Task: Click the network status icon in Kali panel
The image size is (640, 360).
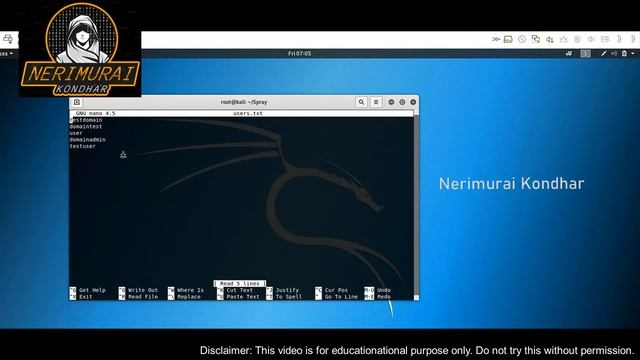Action: [569, 53]
